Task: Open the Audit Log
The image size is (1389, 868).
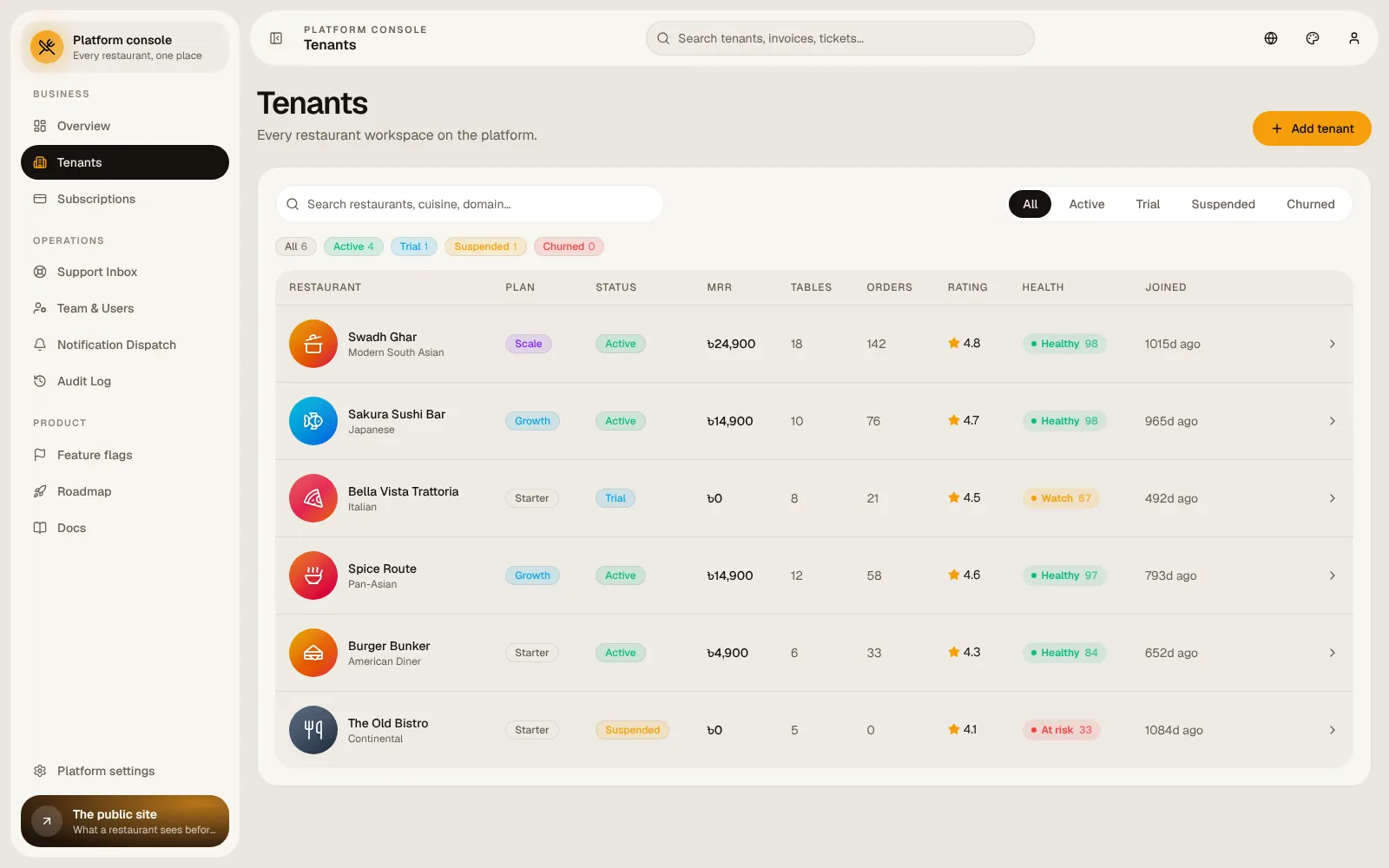Action: (x=125, y=381)
